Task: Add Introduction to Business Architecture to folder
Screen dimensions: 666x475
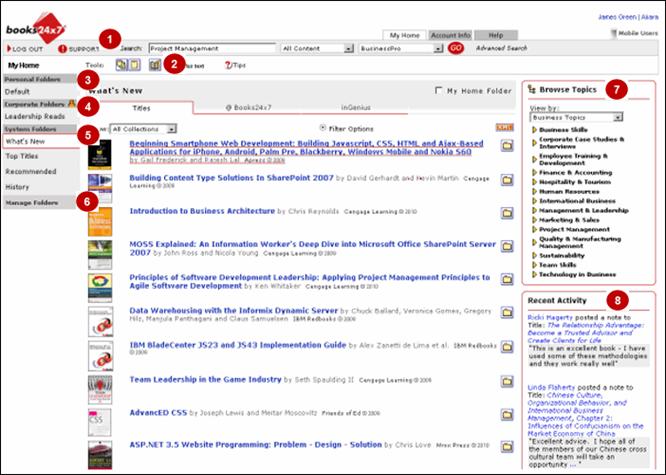Action: [x=506, y=213]
